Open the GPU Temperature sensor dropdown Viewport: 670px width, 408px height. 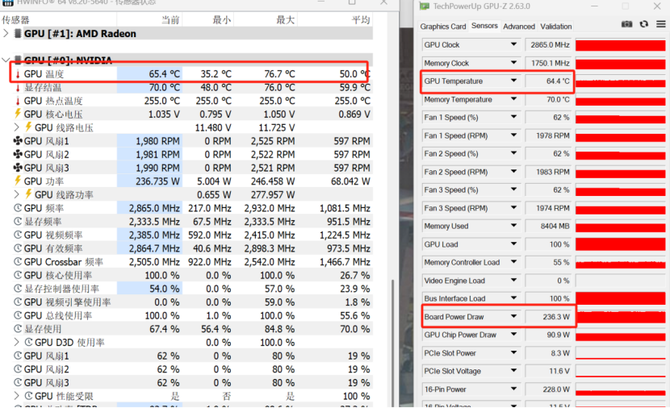(x=514, y=81)
